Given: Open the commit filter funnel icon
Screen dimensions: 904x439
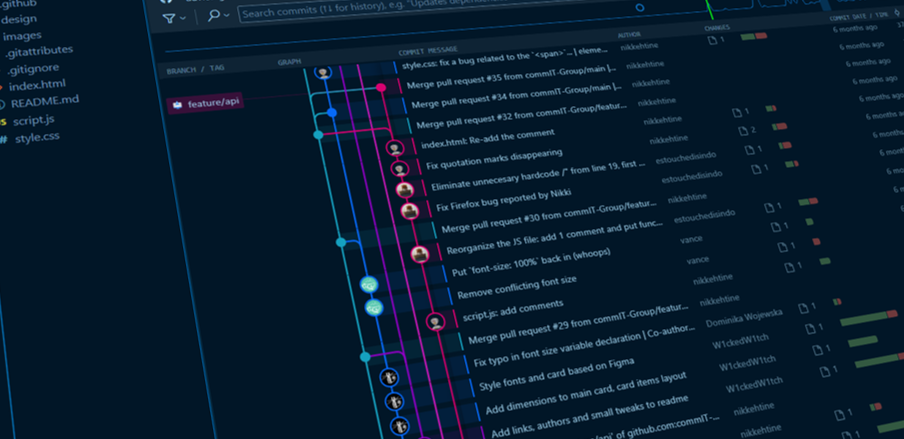Looking at the screenshot, I should [x=168, y=18].
